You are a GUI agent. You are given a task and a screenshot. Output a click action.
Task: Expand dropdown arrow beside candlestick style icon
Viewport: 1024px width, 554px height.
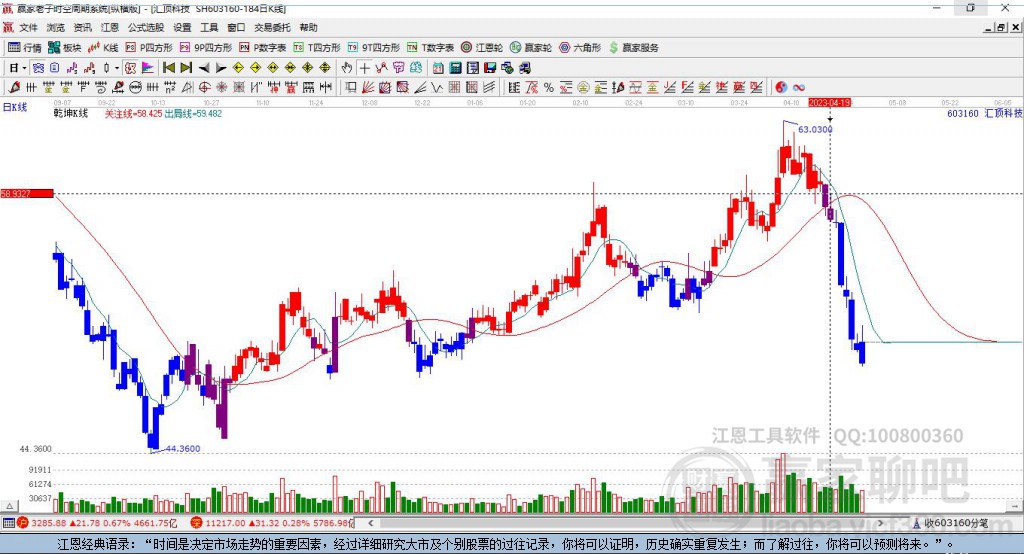117,68
